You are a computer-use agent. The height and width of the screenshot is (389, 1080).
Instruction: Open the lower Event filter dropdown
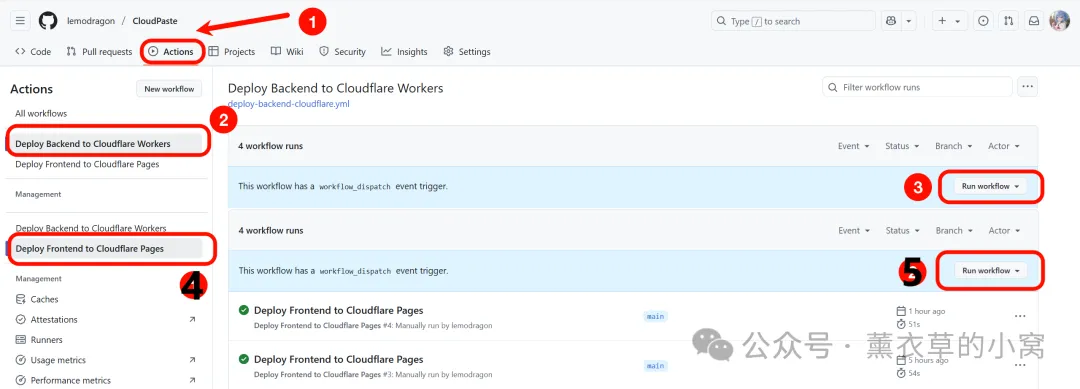pos(853,231)
